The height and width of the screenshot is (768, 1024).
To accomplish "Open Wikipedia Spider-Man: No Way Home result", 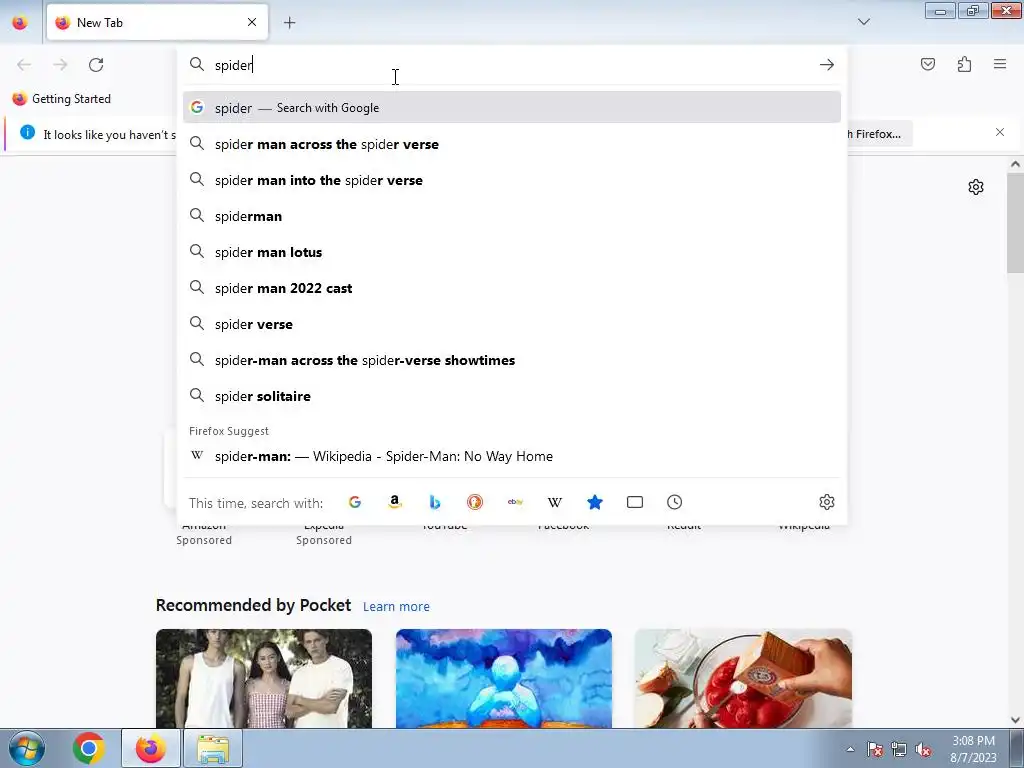I will pyautogui.click(x=512, y=456).
